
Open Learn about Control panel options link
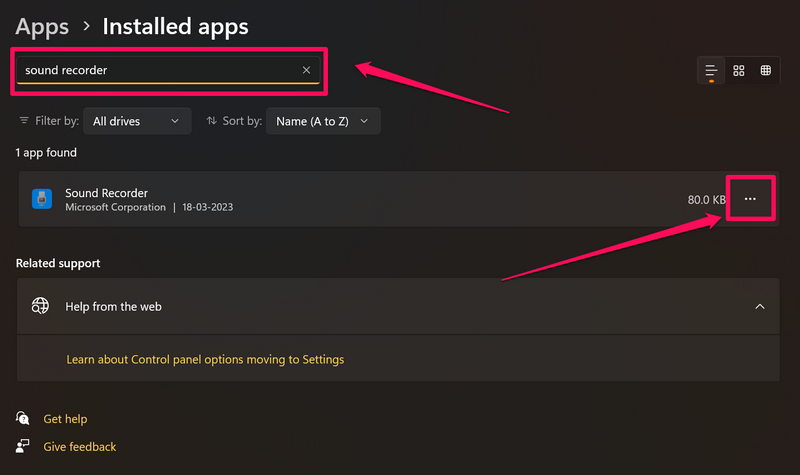click(x=205, y=359)
